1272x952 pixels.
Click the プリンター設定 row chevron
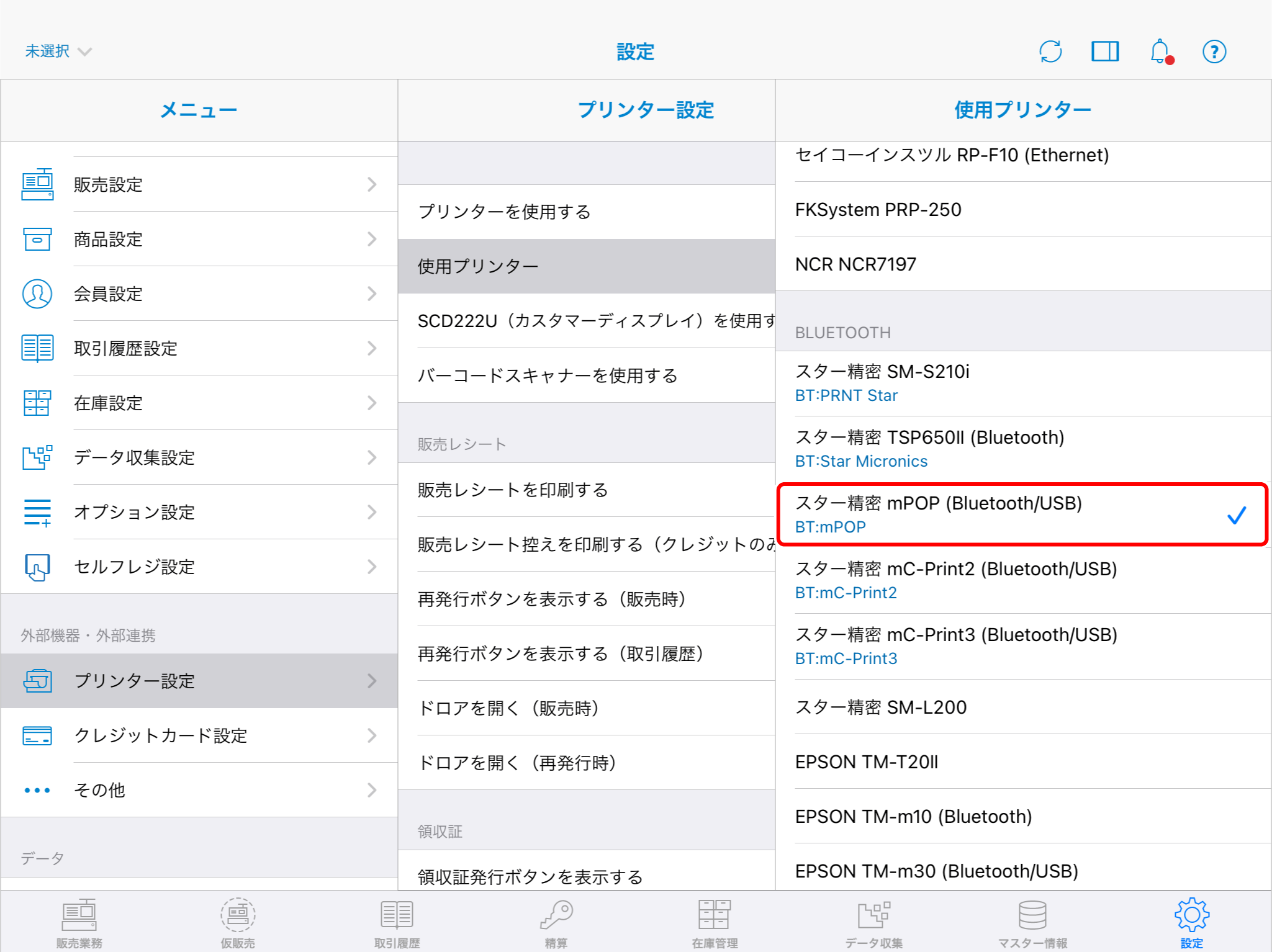372,681
